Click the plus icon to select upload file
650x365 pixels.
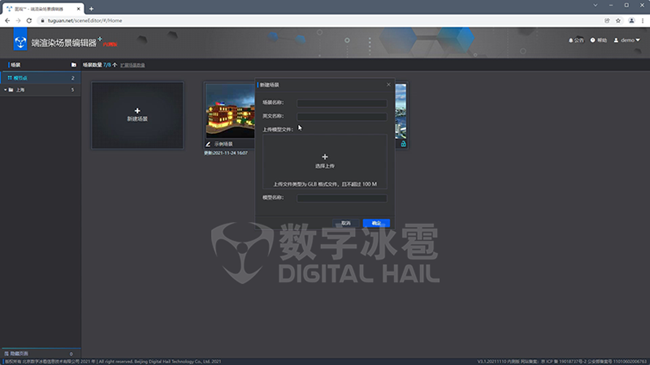[325, 157]
